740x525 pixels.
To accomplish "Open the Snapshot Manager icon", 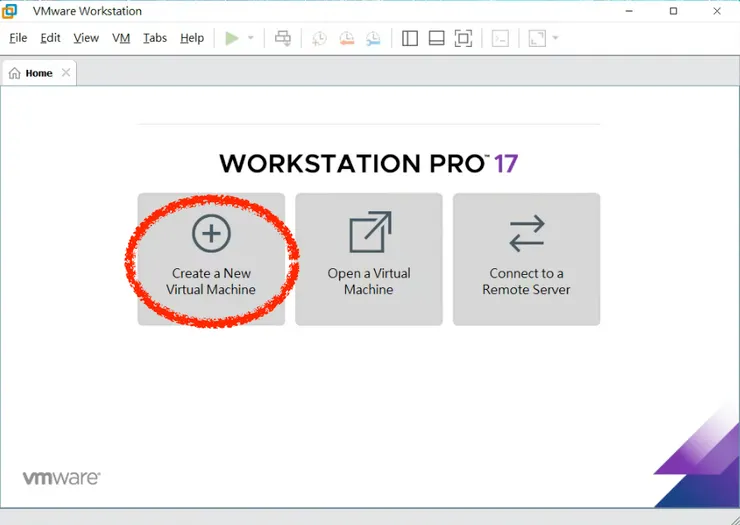I will coord(373,38).
